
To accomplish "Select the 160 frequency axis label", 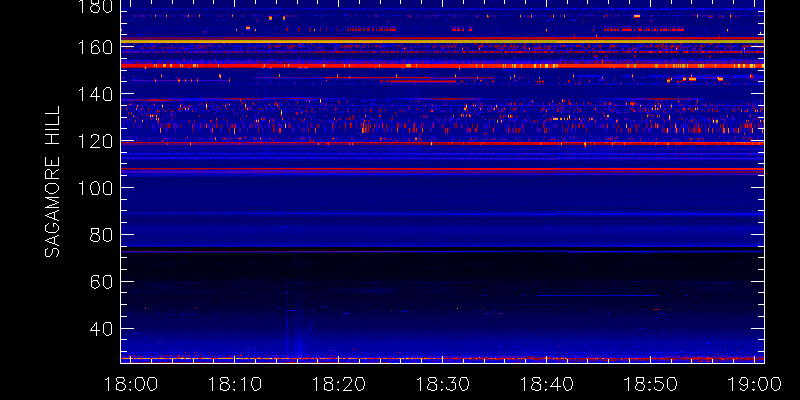I will [x=95, y=47].
